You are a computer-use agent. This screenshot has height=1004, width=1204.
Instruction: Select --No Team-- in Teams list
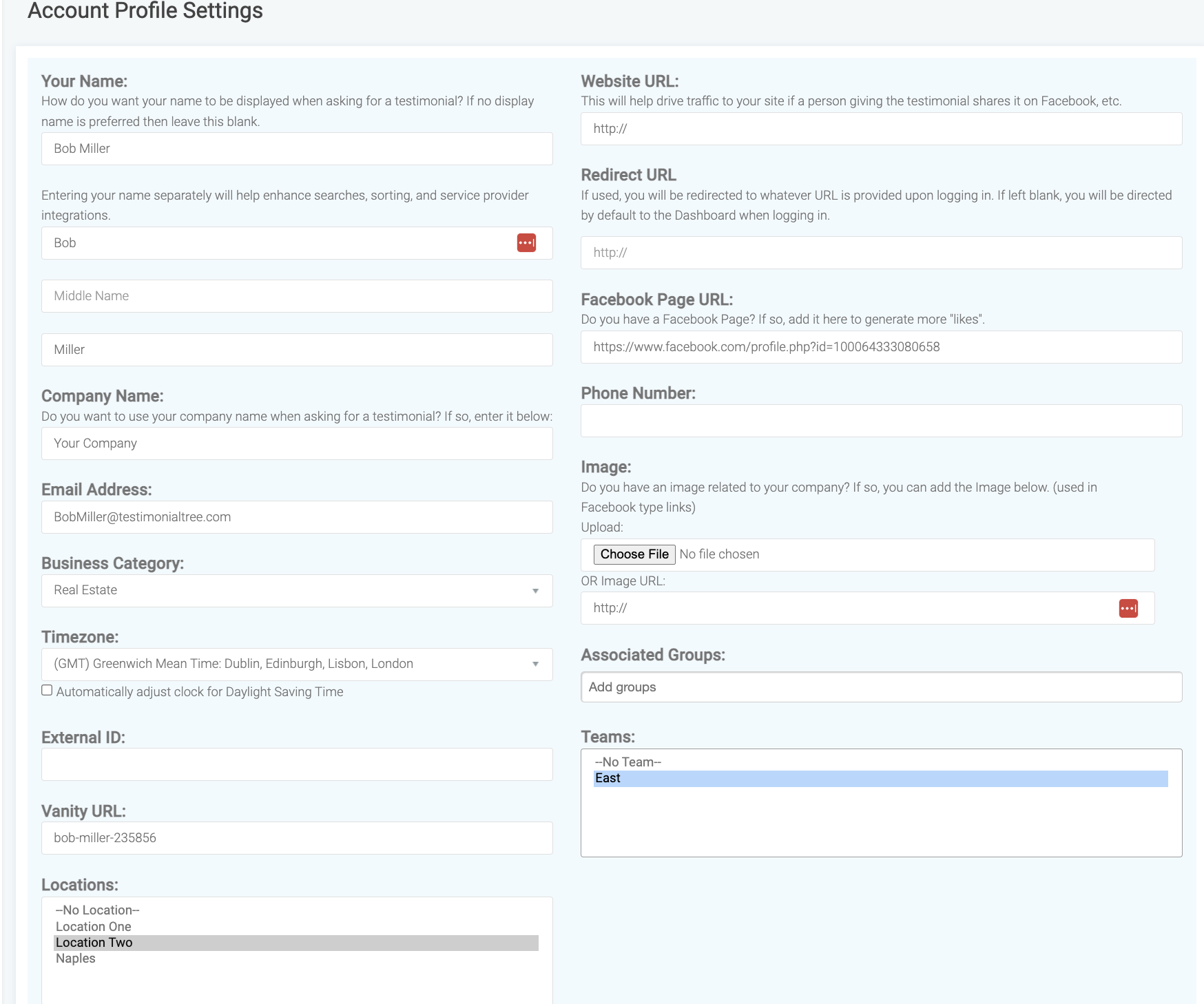click(x=881, y=762)
